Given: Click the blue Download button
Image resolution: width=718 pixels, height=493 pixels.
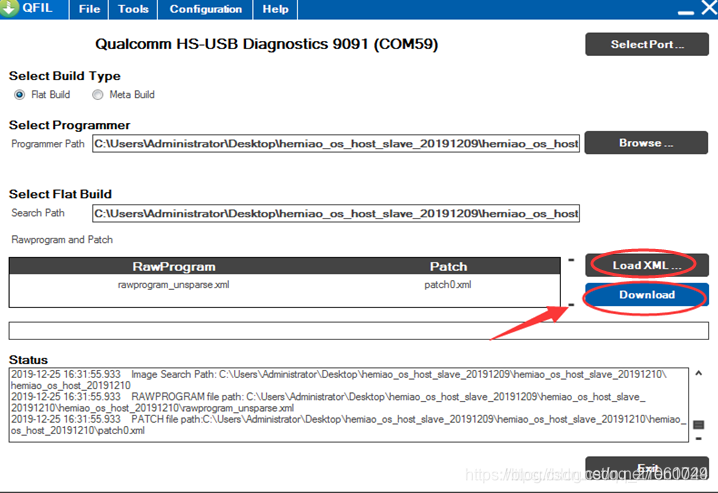Looking at the screenshot, I should (647, 295).
